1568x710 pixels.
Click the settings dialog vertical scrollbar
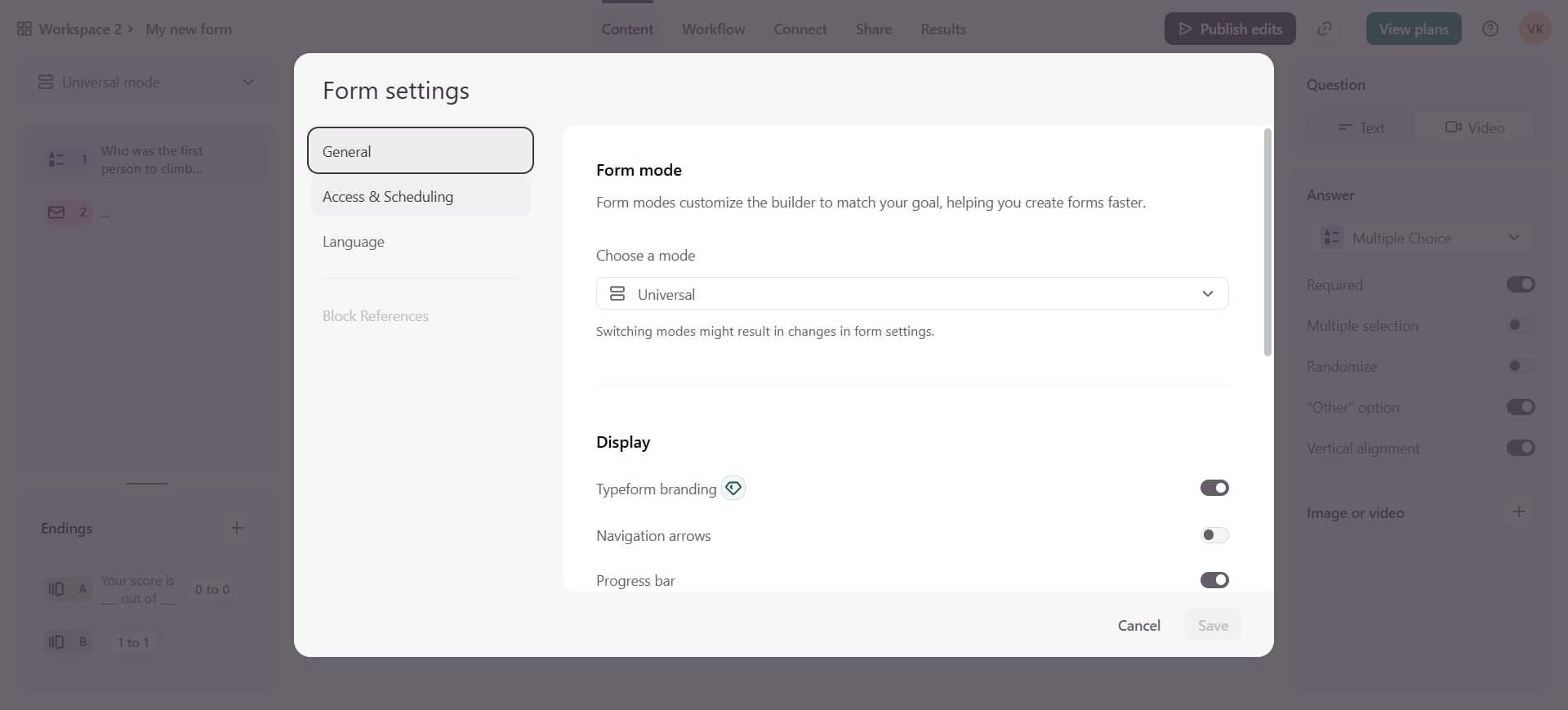point(1267,242)
